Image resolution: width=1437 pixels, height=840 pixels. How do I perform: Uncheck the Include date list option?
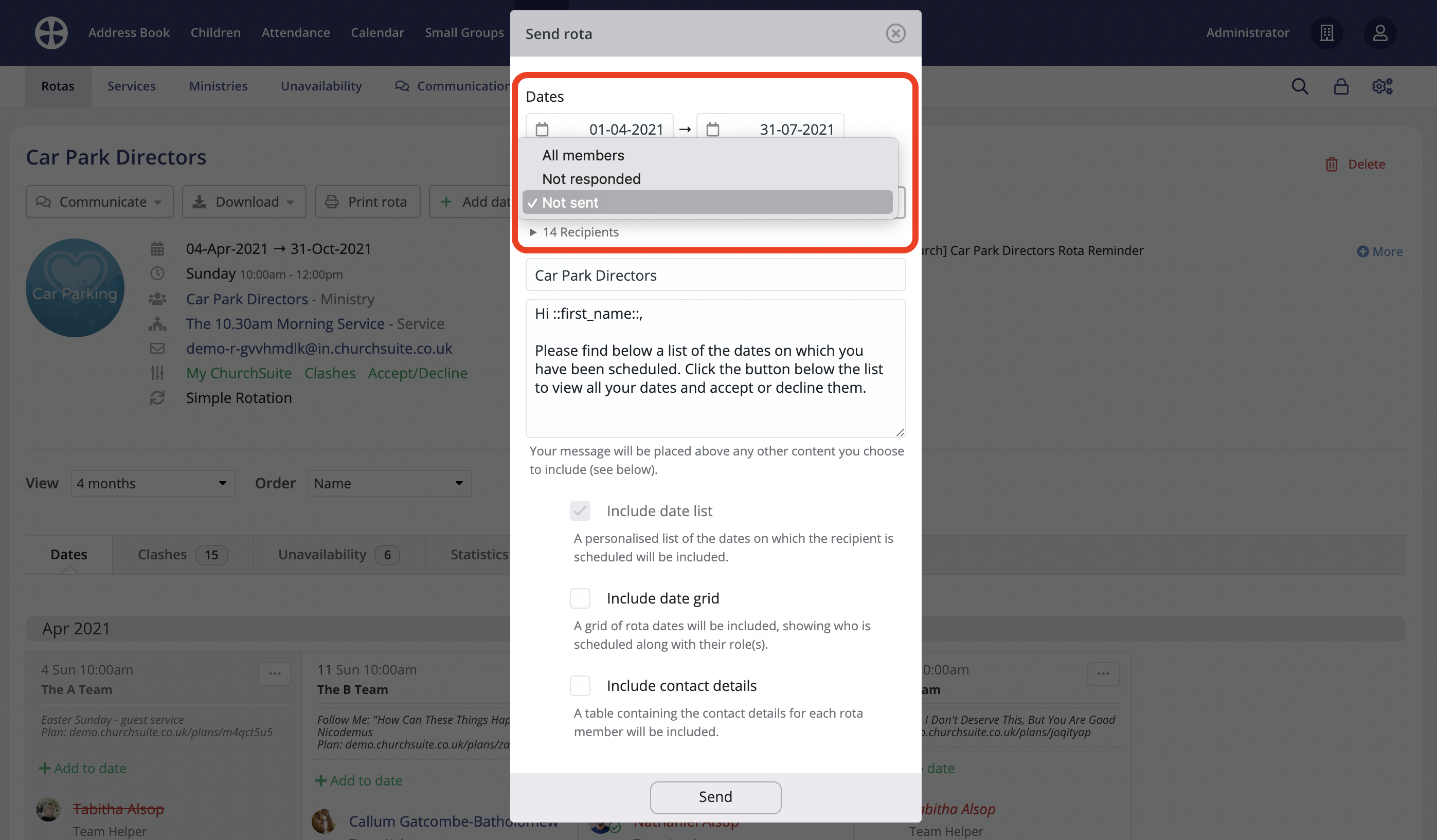(580, 510)
